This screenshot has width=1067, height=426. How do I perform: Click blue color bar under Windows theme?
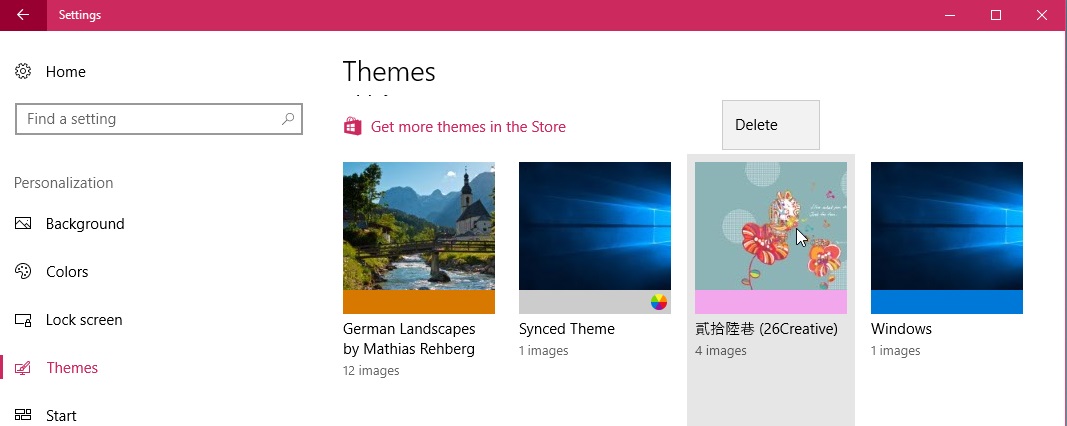(x=947, y=302)
